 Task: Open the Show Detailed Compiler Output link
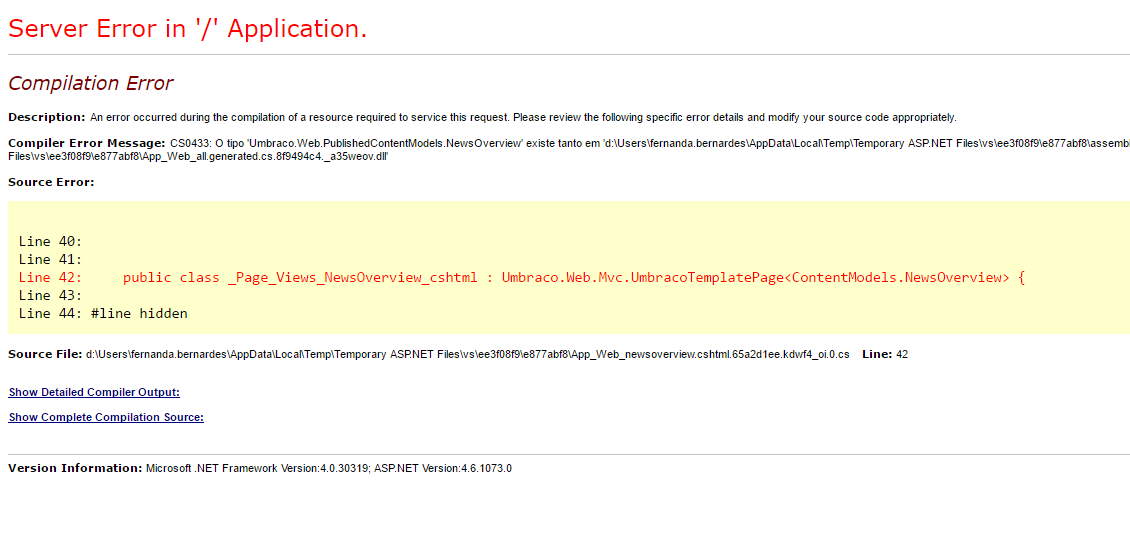point(94,393)
